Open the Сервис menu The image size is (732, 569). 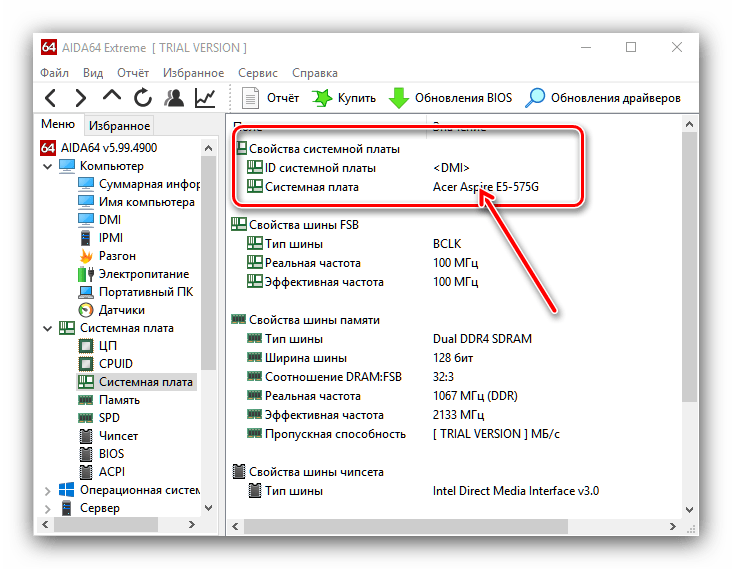pos(258,73)
